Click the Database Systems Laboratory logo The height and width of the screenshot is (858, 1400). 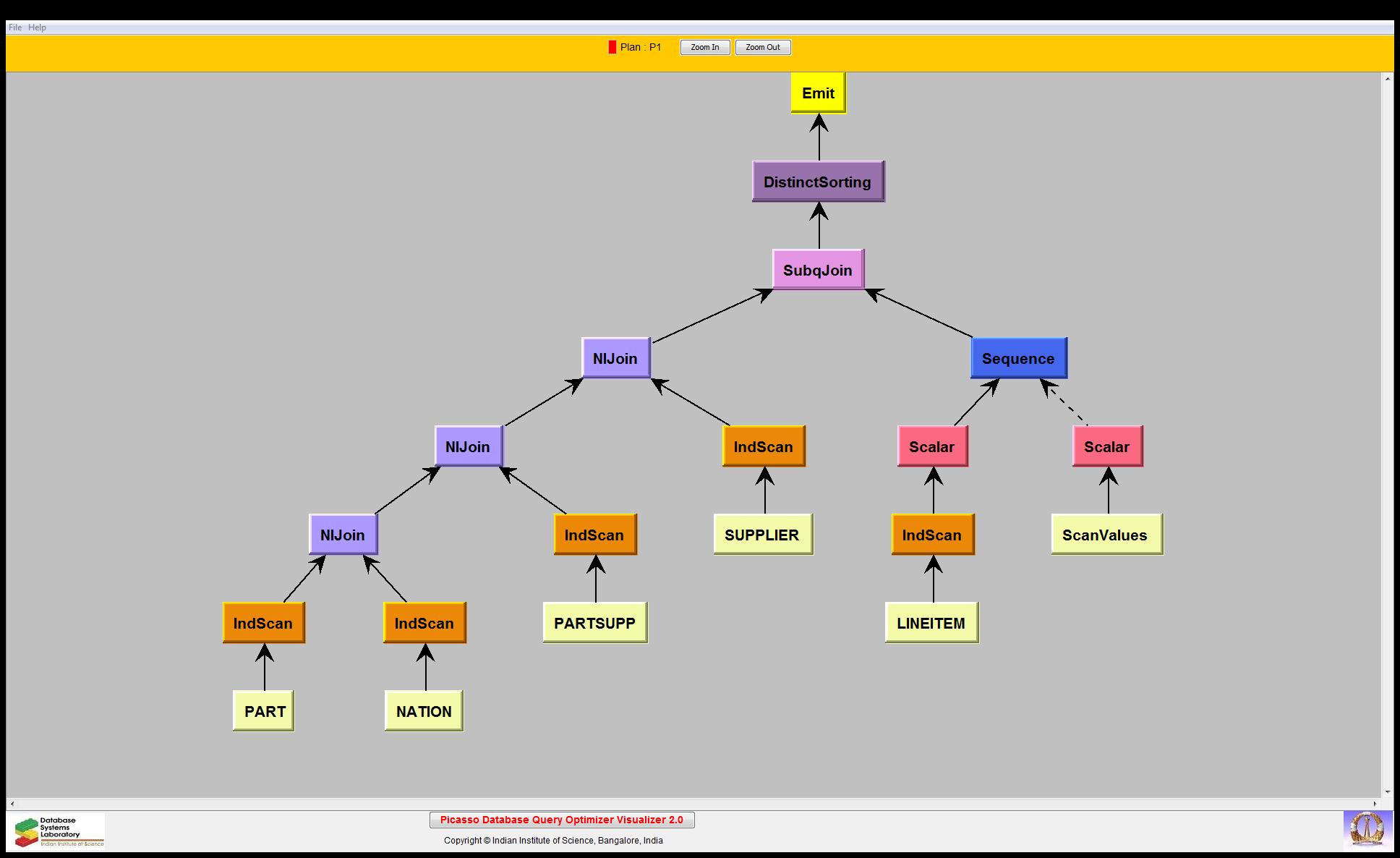(59, 831)
